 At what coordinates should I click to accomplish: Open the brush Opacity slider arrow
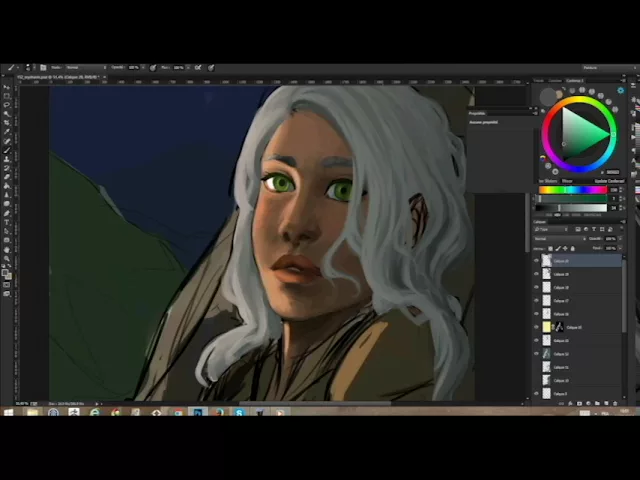tap(143, 67)
